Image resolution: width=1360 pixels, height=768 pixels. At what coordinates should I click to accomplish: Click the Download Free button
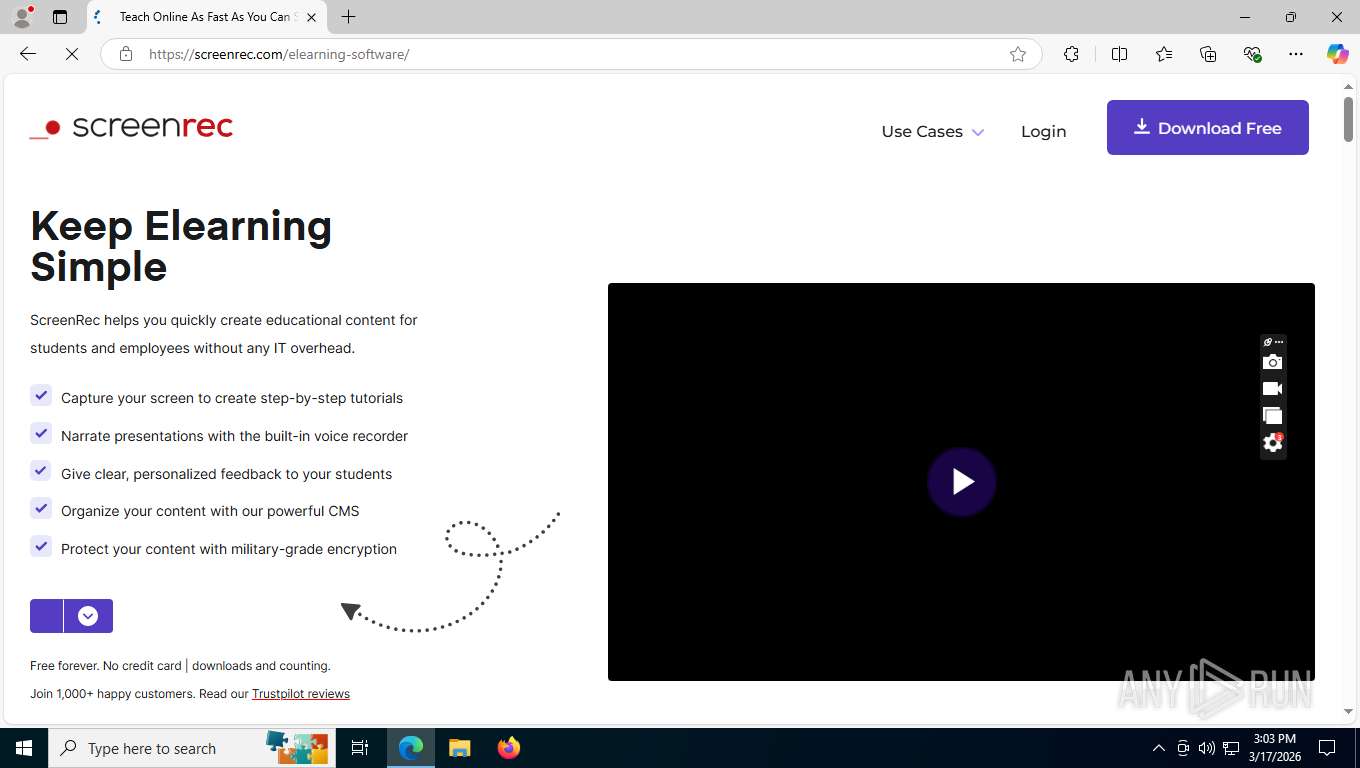pos(1207,127)
